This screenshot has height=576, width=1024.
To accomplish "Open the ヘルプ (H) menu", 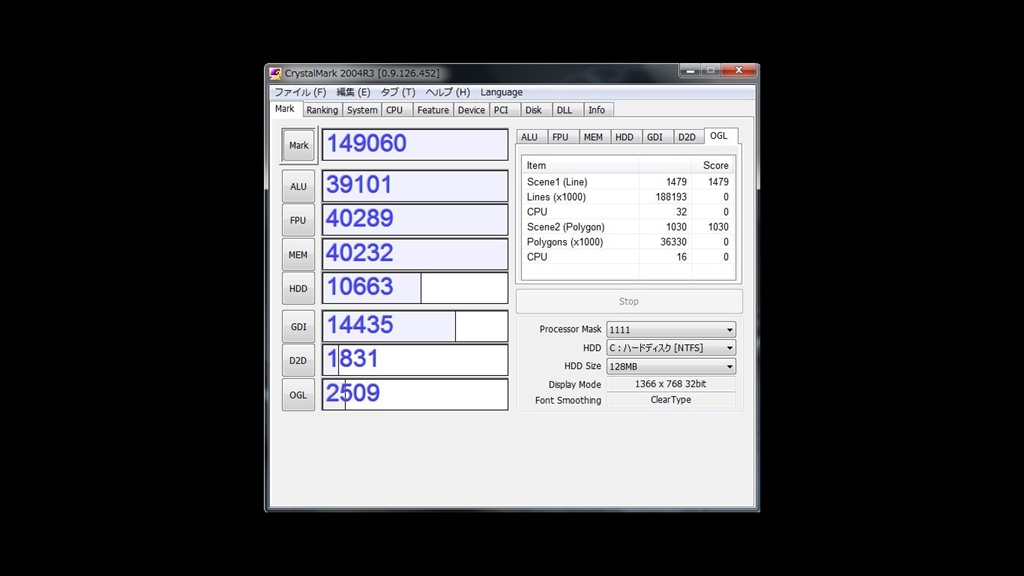I will tap(447, 92).
